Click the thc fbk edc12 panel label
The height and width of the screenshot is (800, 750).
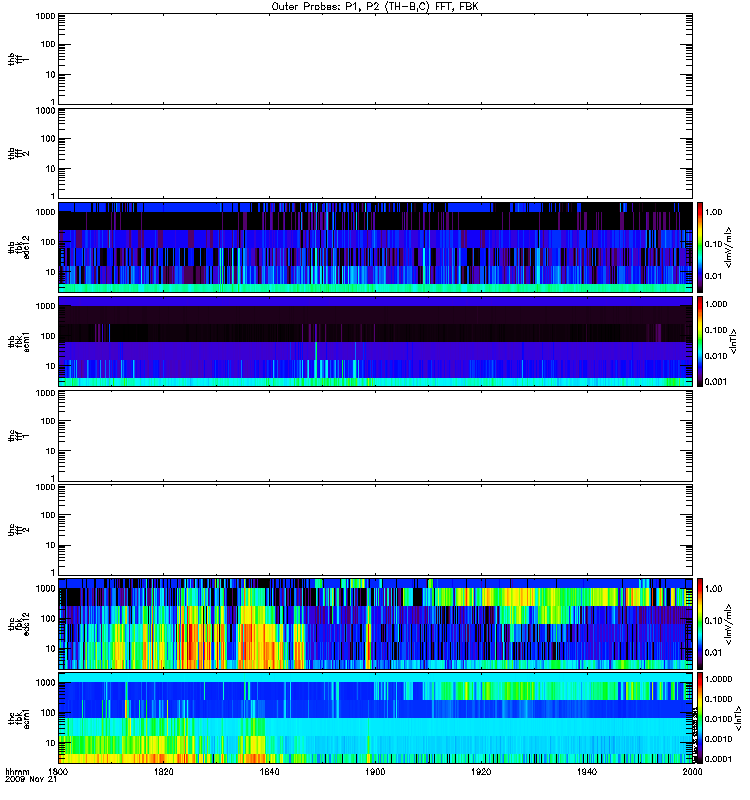tap(18, 624)
